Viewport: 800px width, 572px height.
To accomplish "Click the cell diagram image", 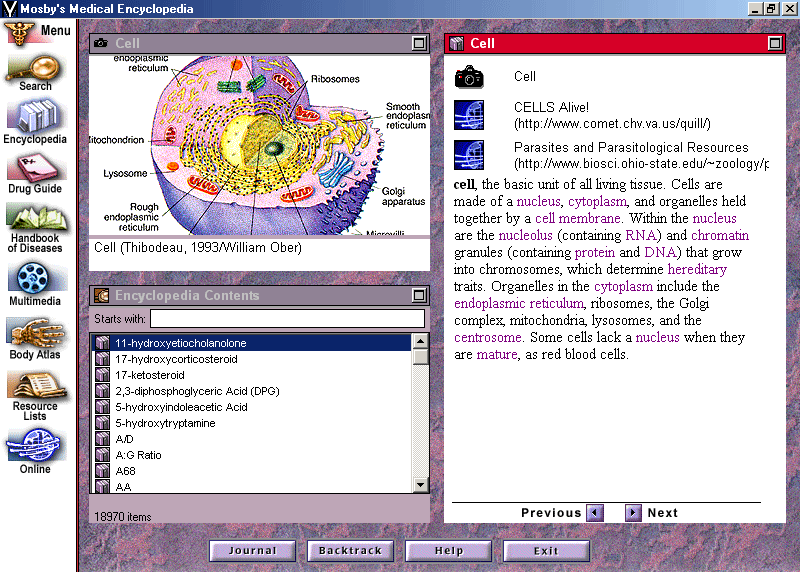I will (260, 145).
